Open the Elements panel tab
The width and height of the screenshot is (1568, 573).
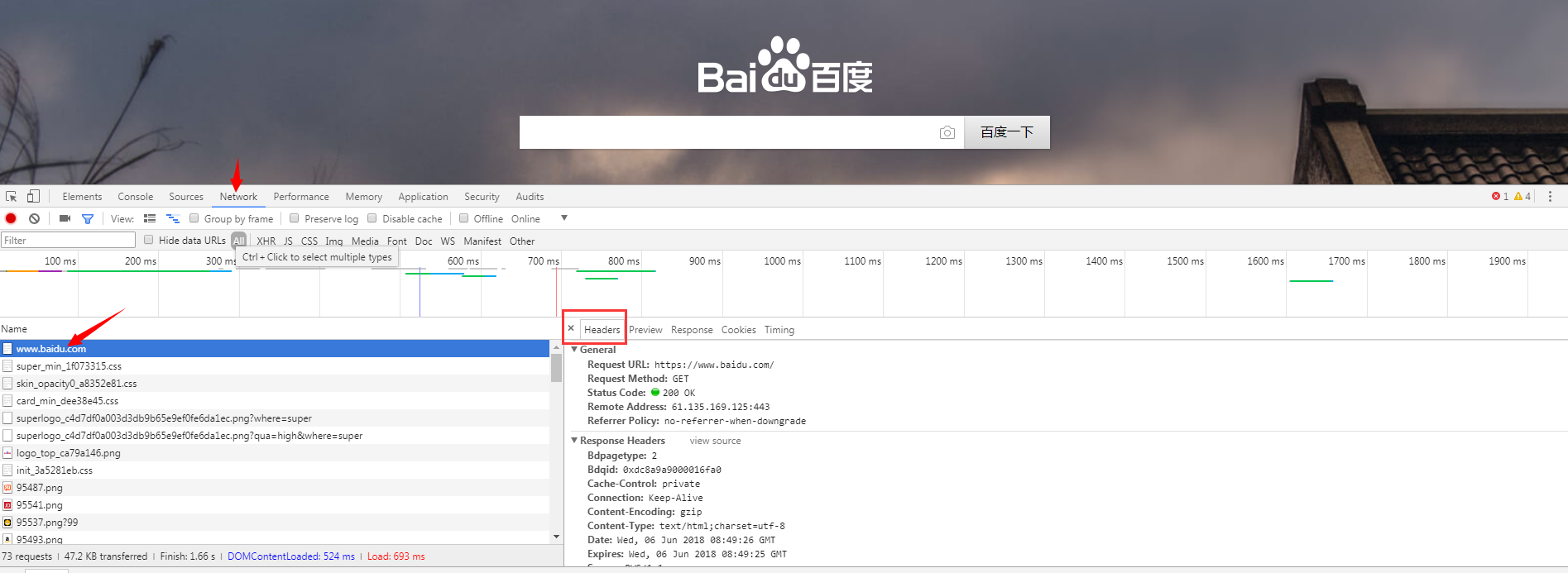pos(82,197)
